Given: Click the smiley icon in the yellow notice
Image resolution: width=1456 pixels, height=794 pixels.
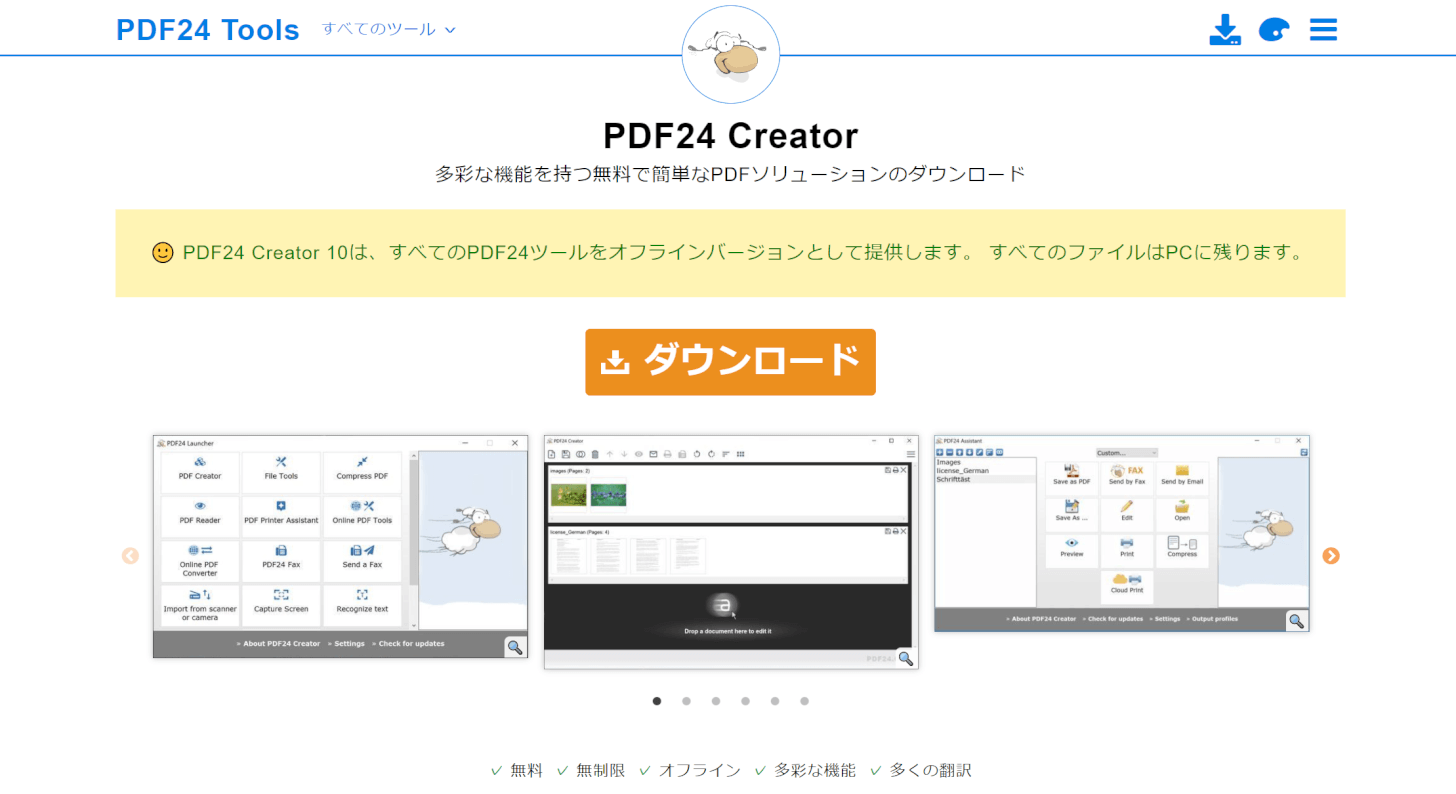Looking at the screenshot, I should 163,253.
